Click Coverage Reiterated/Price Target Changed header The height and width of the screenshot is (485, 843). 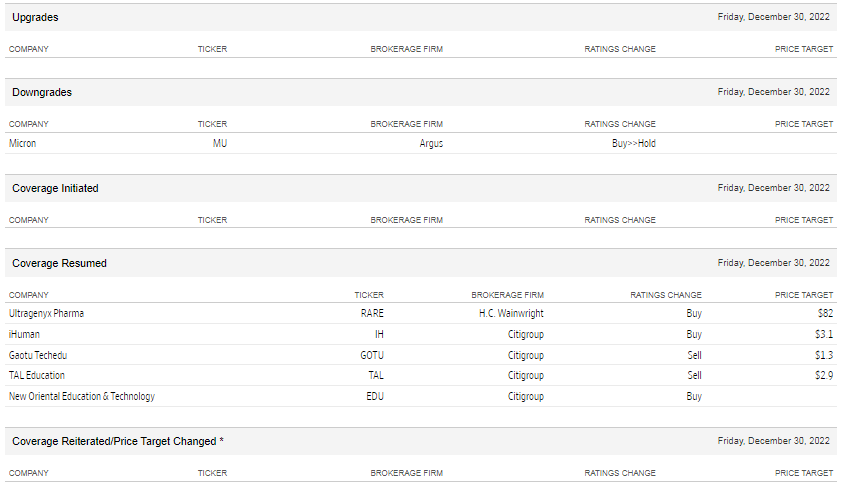118,441
